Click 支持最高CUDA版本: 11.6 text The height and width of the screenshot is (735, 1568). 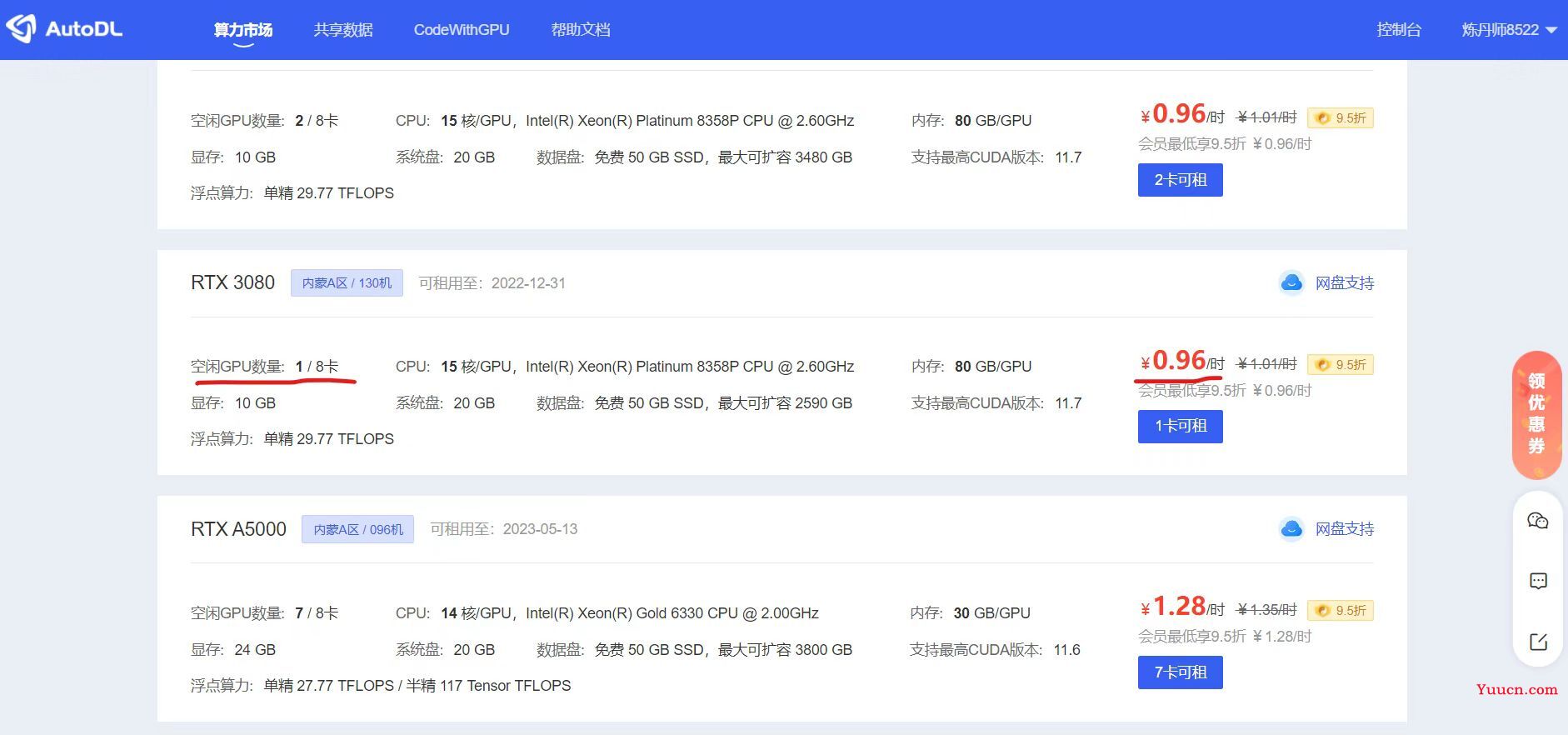click(995, 650)
